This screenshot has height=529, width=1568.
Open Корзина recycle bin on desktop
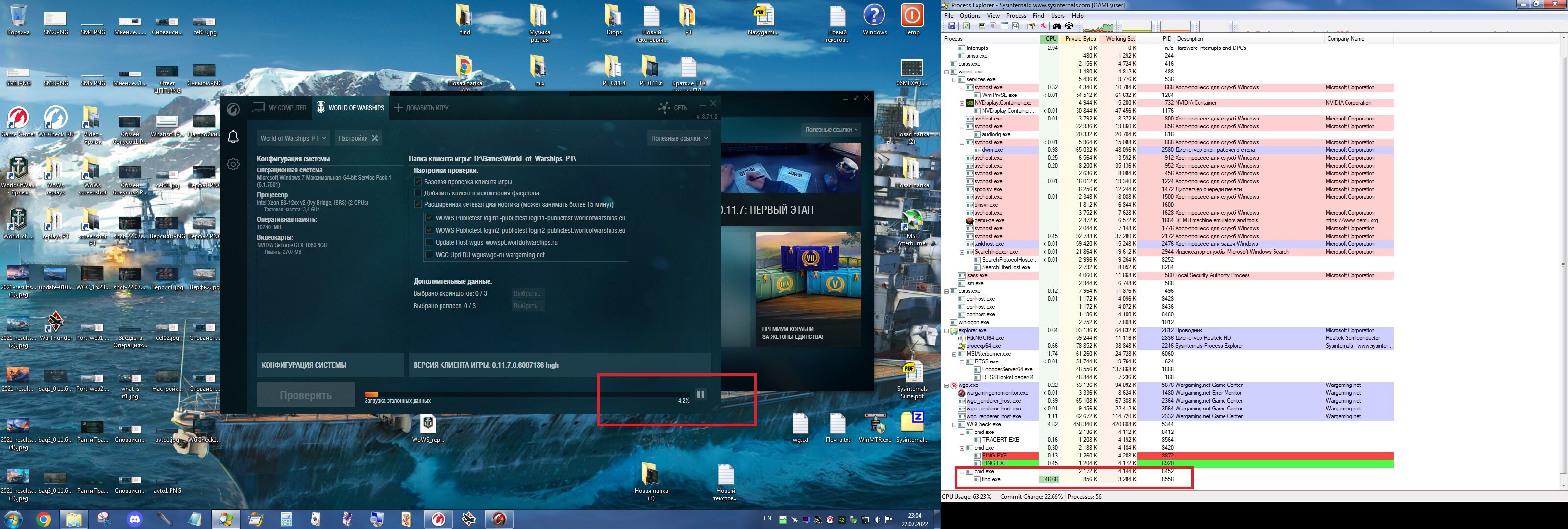[x=18, y=20]
